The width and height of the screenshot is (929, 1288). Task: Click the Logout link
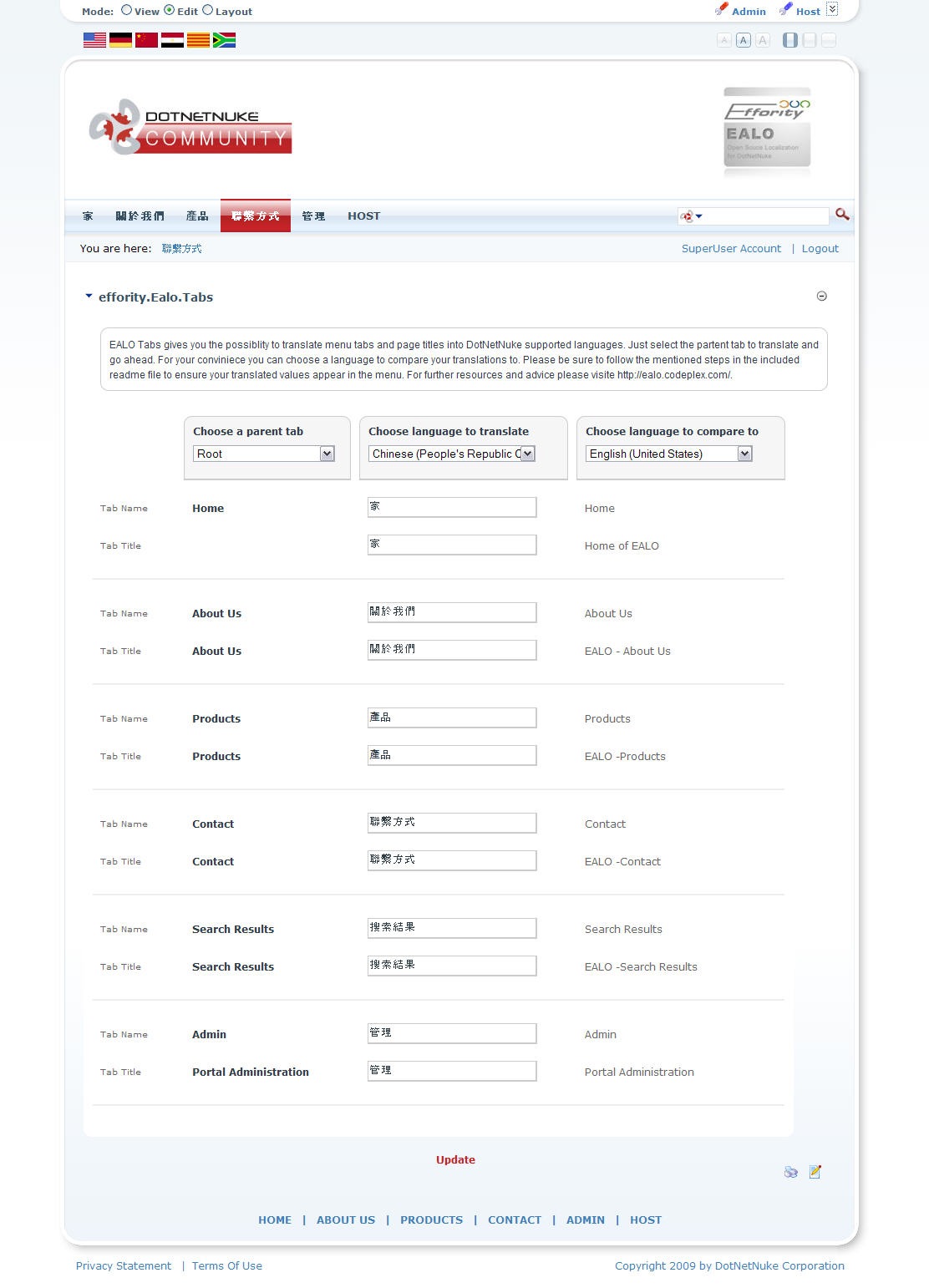820,248
